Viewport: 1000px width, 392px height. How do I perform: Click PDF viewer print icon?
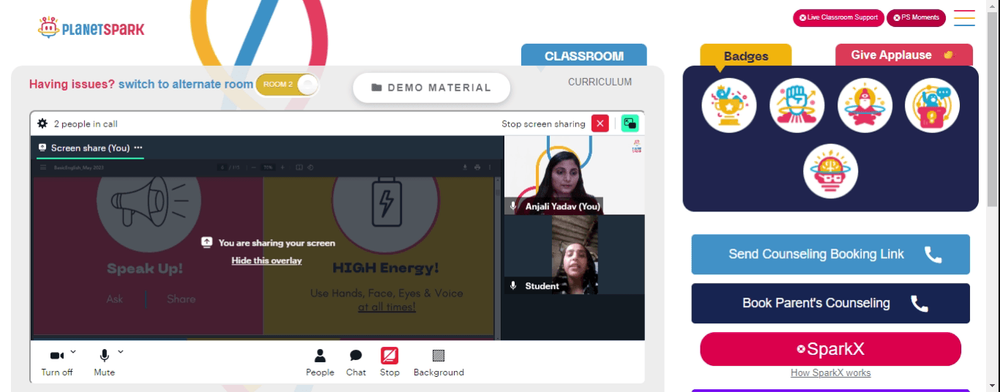477,168
